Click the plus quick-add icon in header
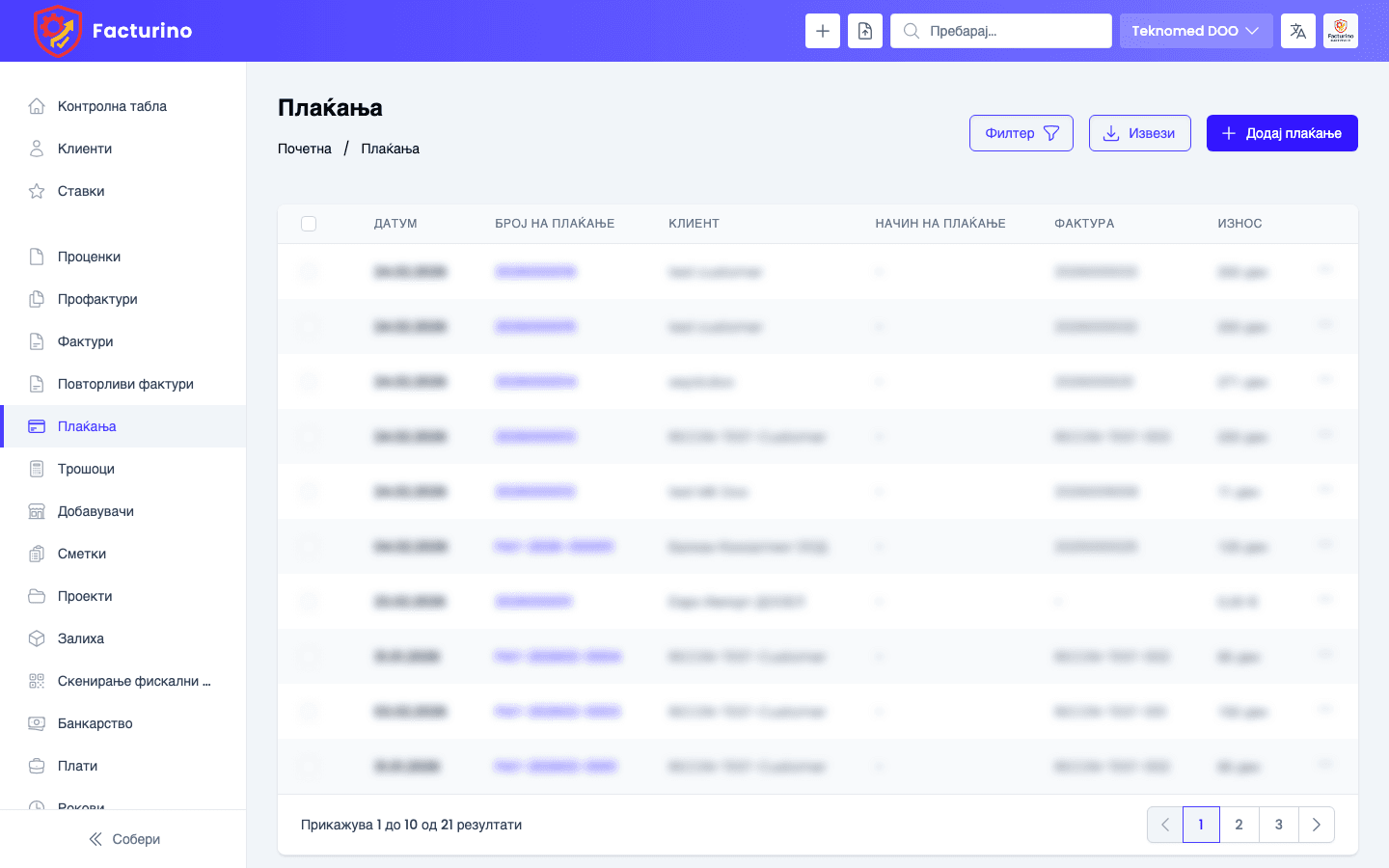Viewport: 1389px width, 868px height. [x=822, y=31]
